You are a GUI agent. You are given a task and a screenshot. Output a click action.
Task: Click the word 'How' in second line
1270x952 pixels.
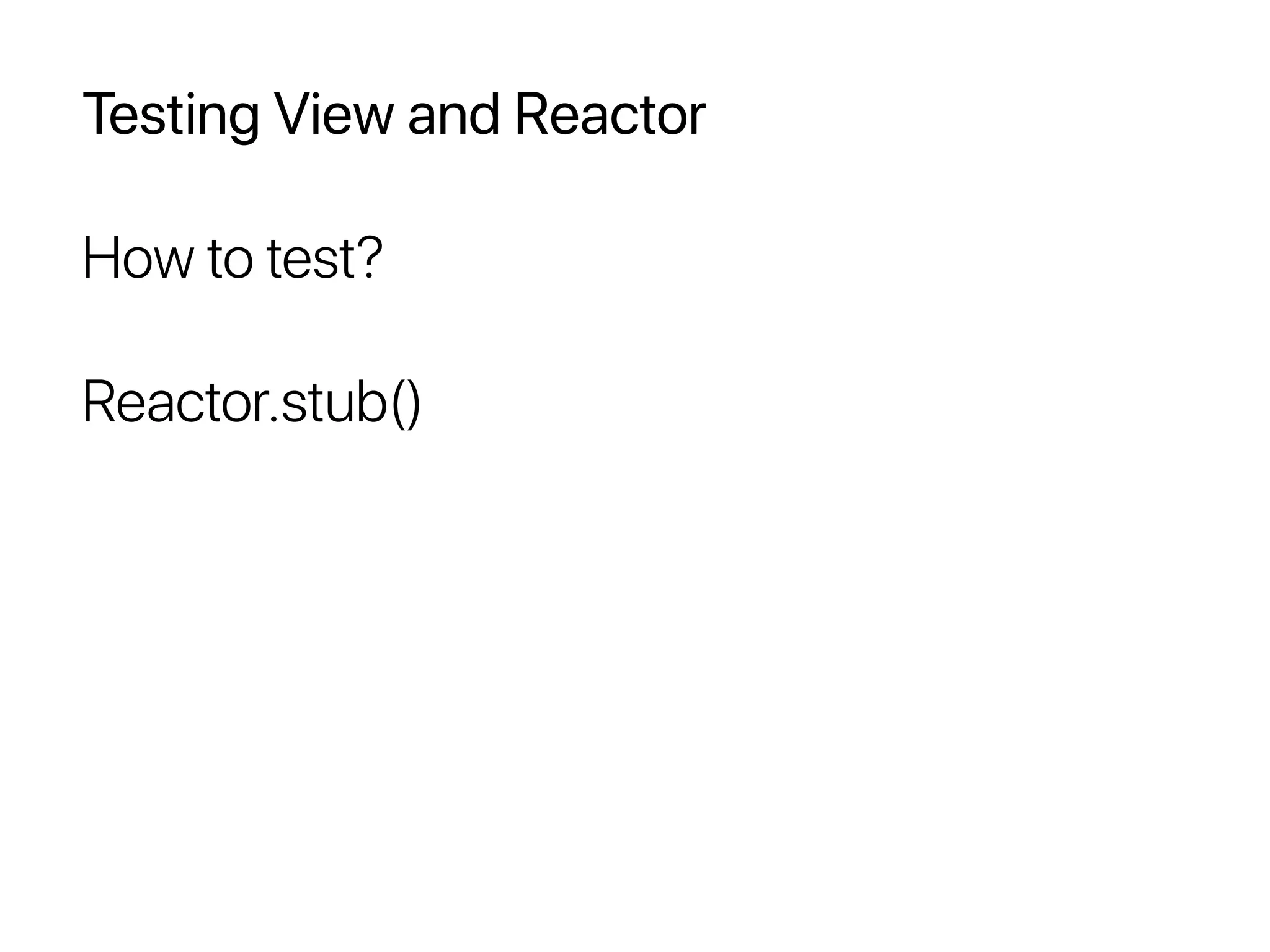(138, 258)
